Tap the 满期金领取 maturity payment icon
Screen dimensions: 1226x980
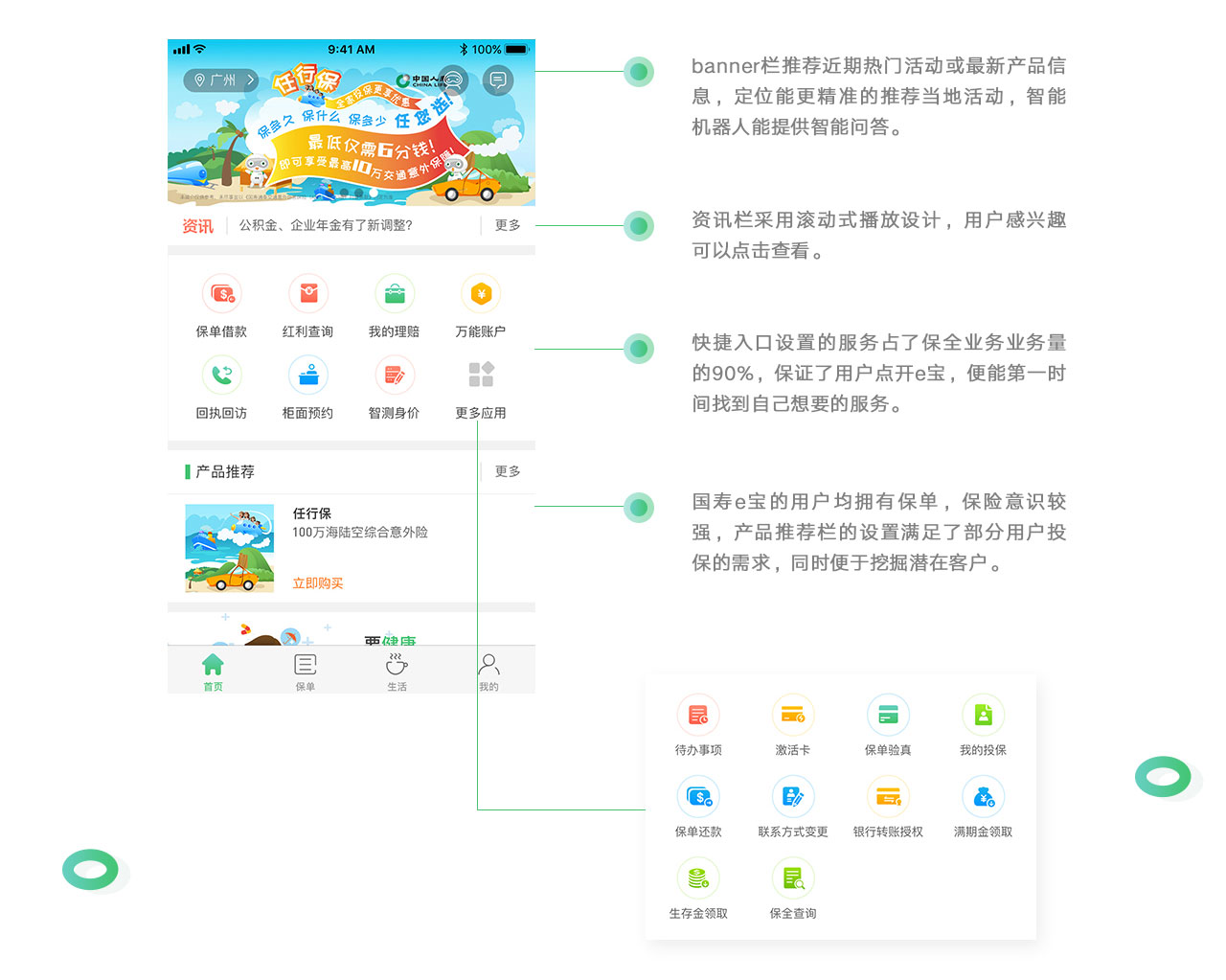point(983,796)
